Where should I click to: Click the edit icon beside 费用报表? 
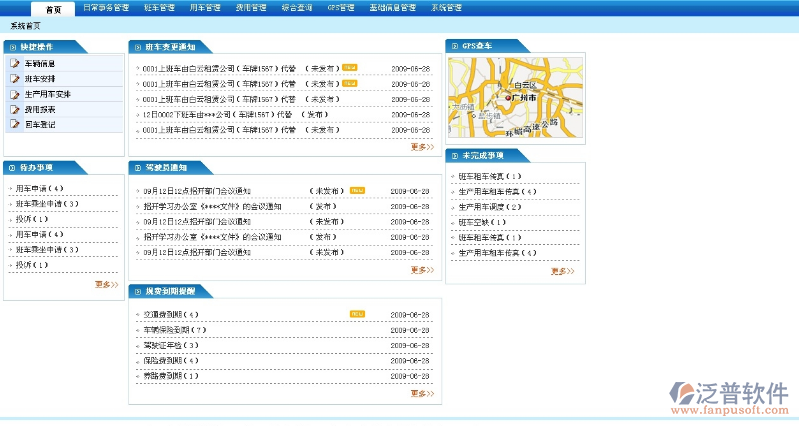[15, 109]
